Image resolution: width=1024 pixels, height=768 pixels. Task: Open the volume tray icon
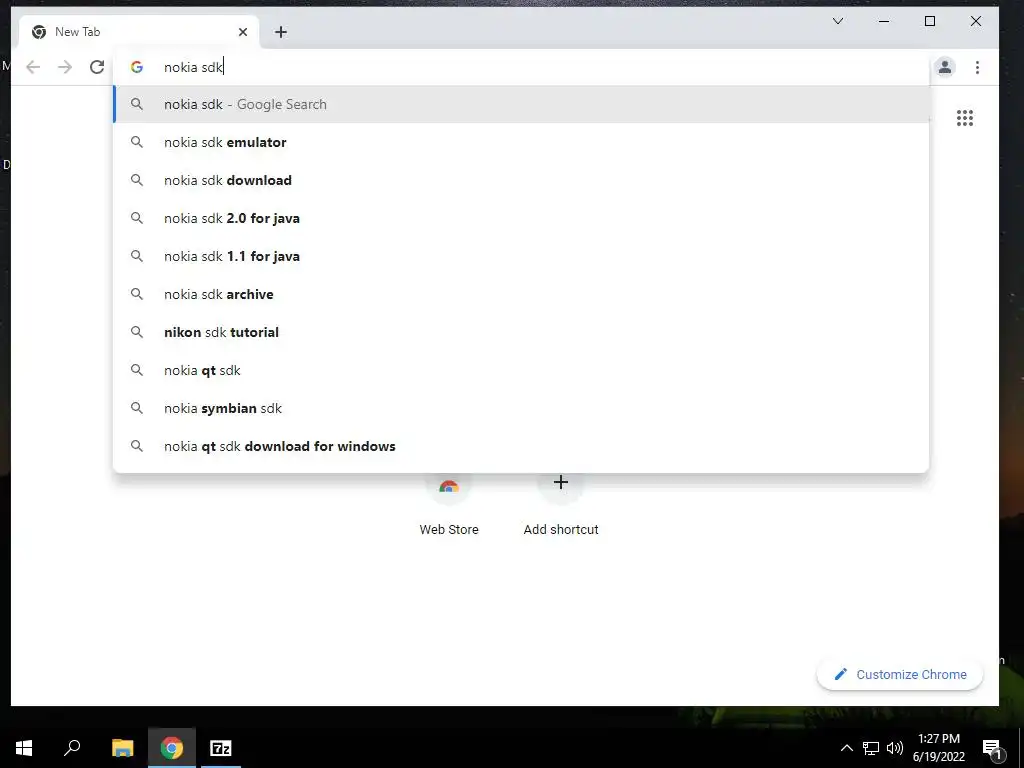[x=895, y=748]
